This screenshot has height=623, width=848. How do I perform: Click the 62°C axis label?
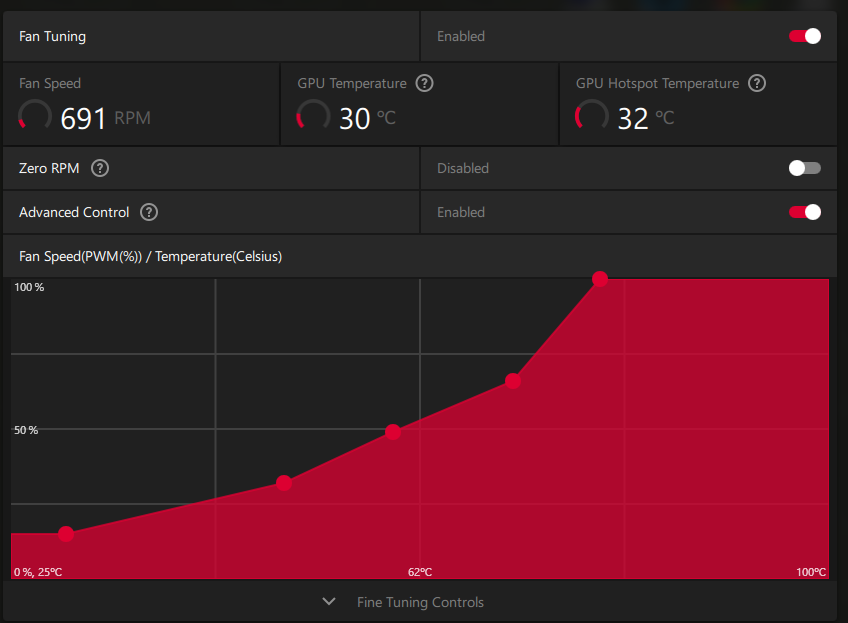coord(420,572)
